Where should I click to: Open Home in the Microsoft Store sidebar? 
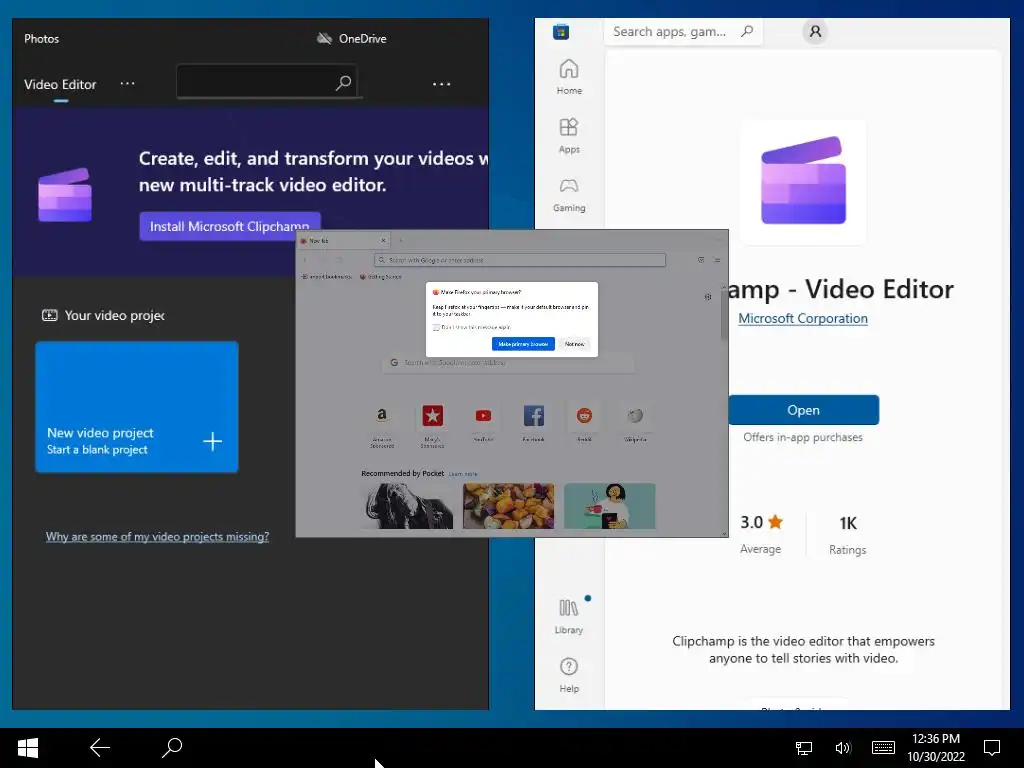[x=569, y=77]
